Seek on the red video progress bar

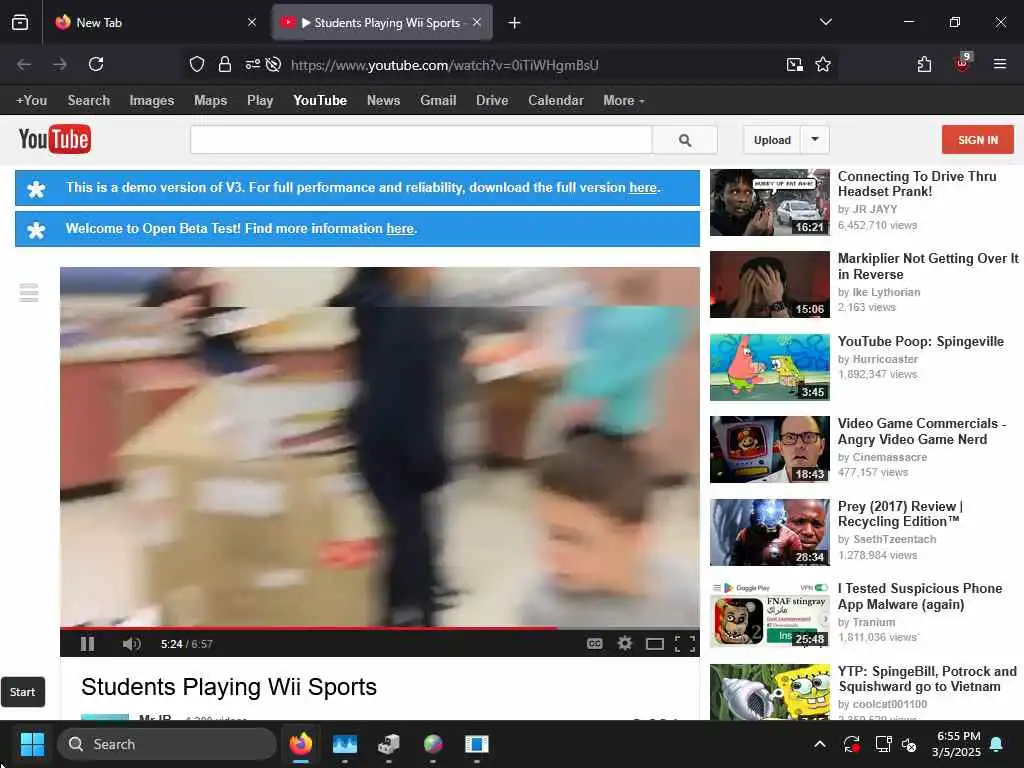pyautogui.click(x=379, y=628)
